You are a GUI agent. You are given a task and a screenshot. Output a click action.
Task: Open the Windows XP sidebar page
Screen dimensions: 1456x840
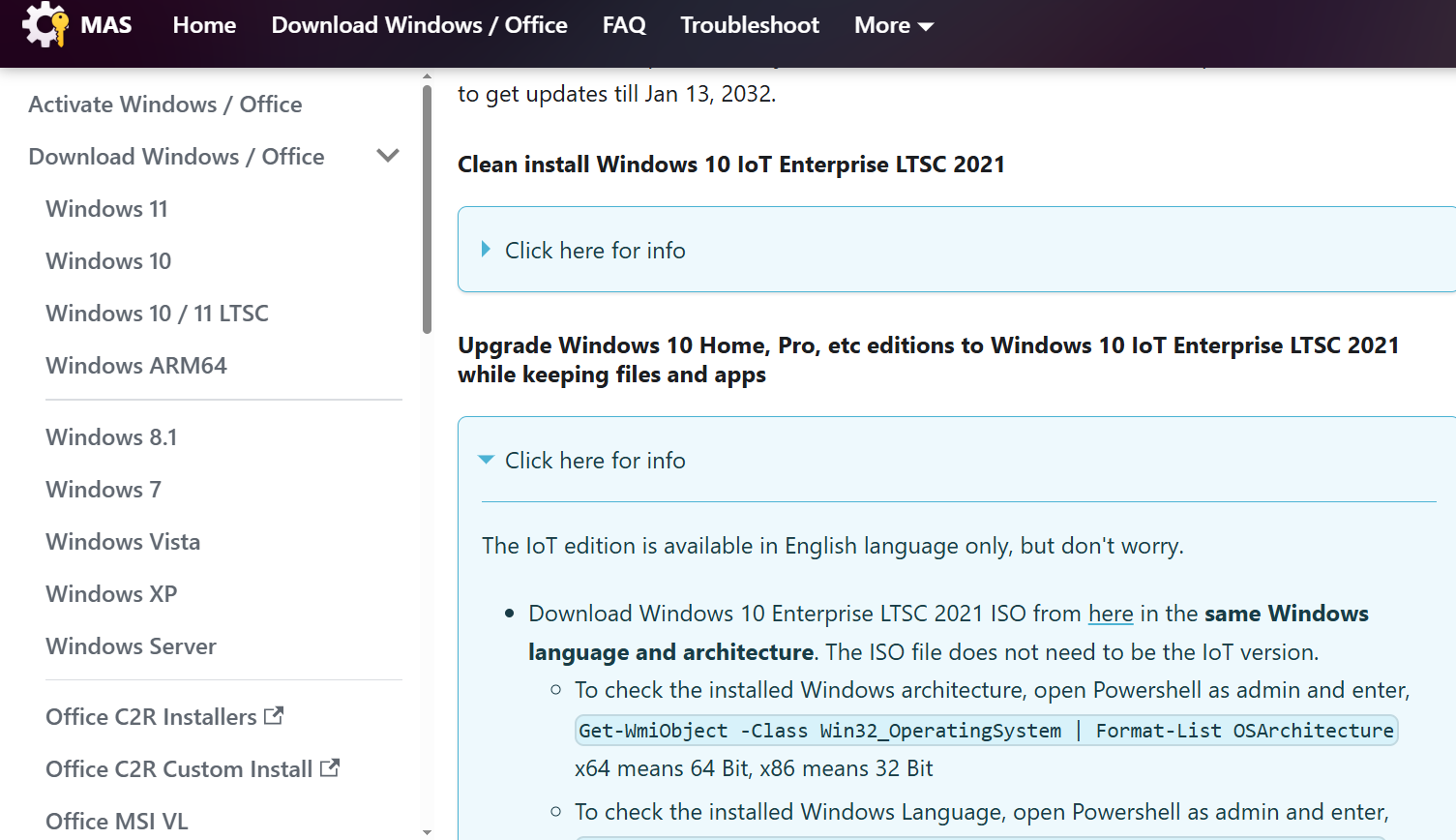pyautogui.click(x=111, y=594)
